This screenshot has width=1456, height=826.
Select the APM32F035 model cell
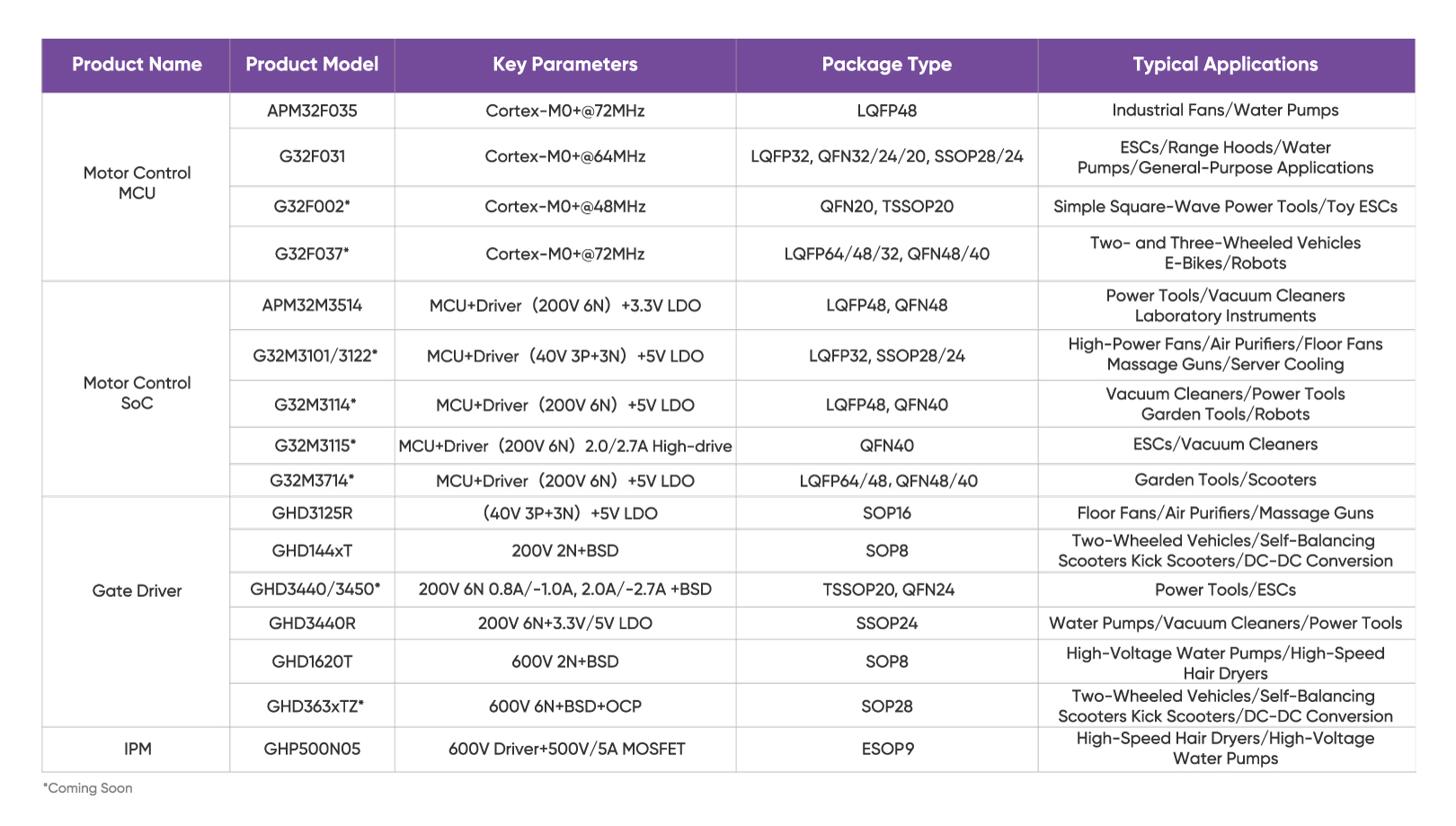click(312, 111)
